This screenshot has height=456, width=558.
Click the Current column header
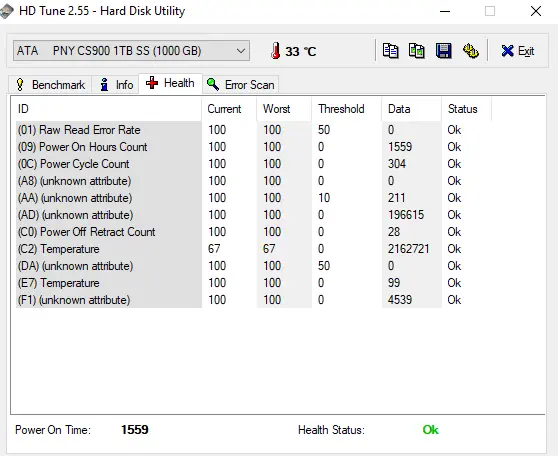(x=229, y=109)
